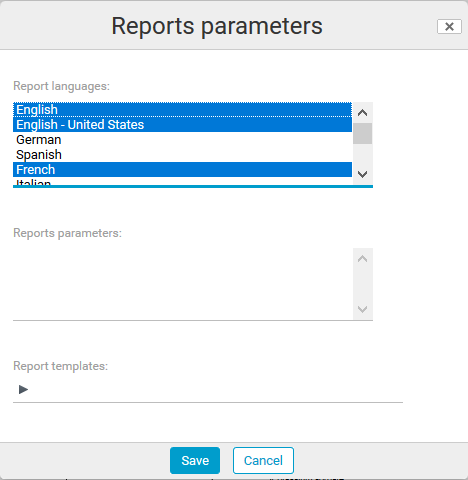Select the partially visible Italian option
The width and height of the screenshot is (468, 480).
182,181
